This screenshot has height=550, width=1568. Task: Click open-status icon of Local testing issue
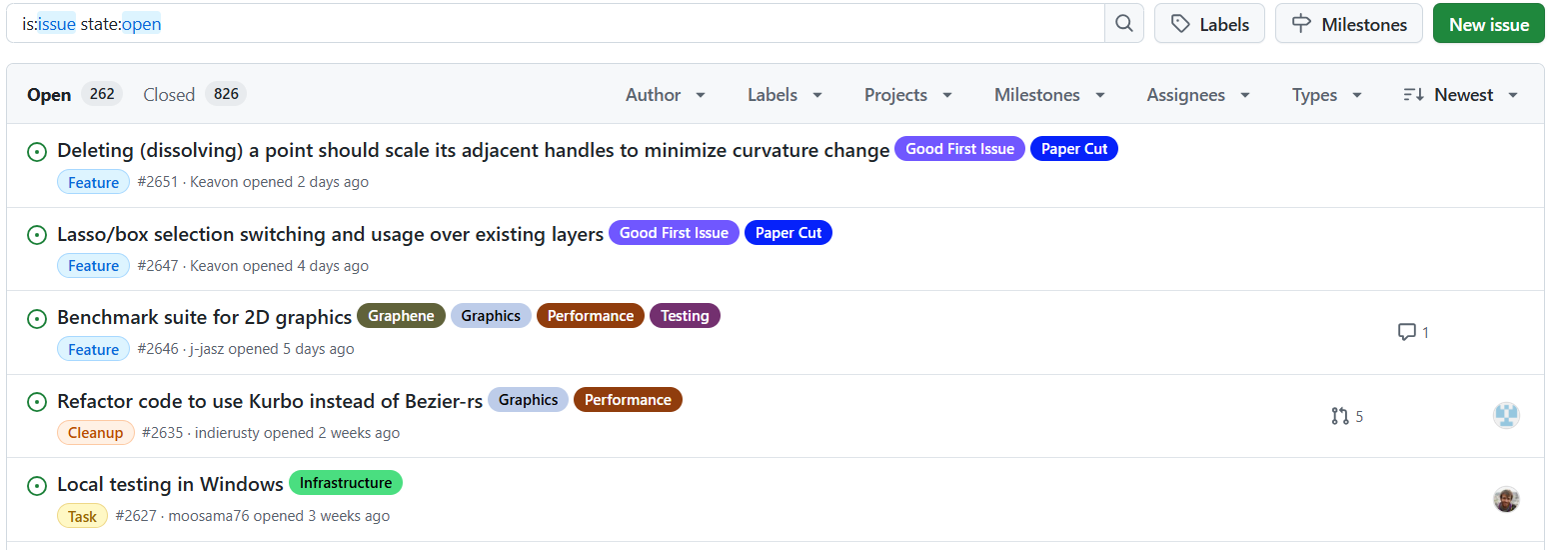coord(37,486)
